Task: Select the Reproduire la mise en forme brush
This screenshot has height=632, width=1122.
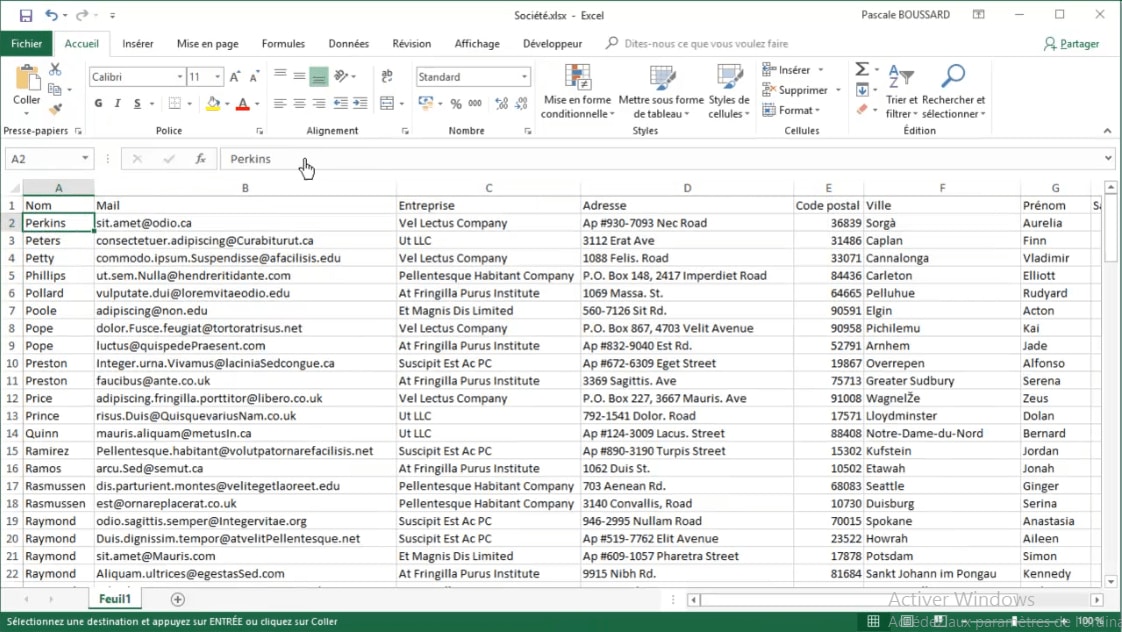Action: pos(56,110)
